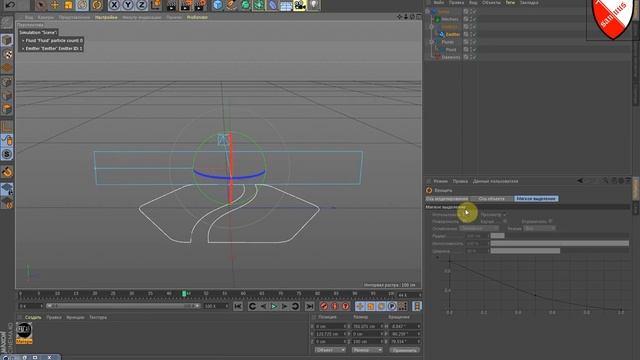Switch to Ось объекта tab
Screen dimensions: 640x360
491,199
